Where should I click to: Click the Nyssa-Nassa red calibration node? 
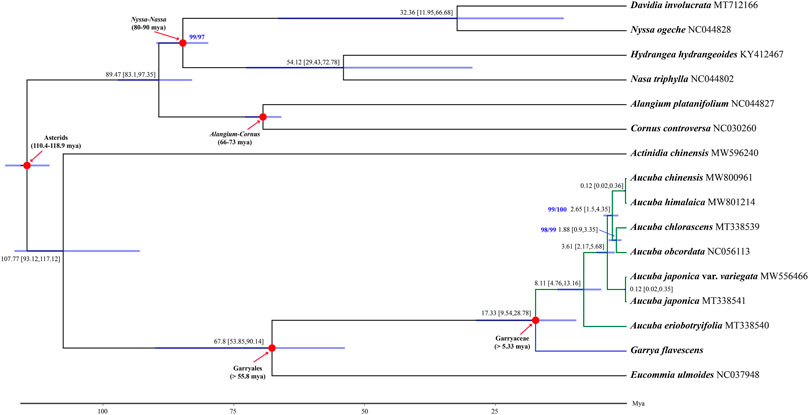(182, 43)
